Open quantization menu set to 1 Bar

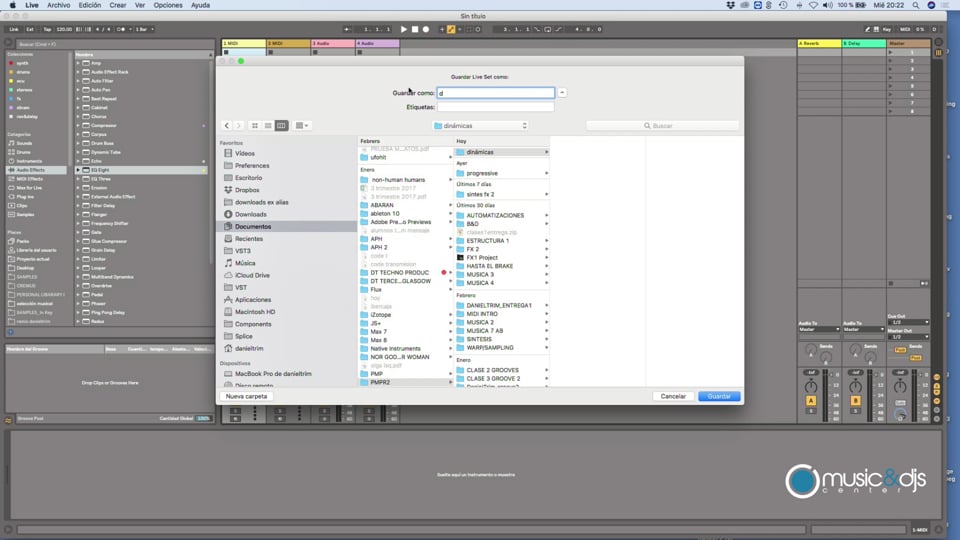tap(144, 29)
